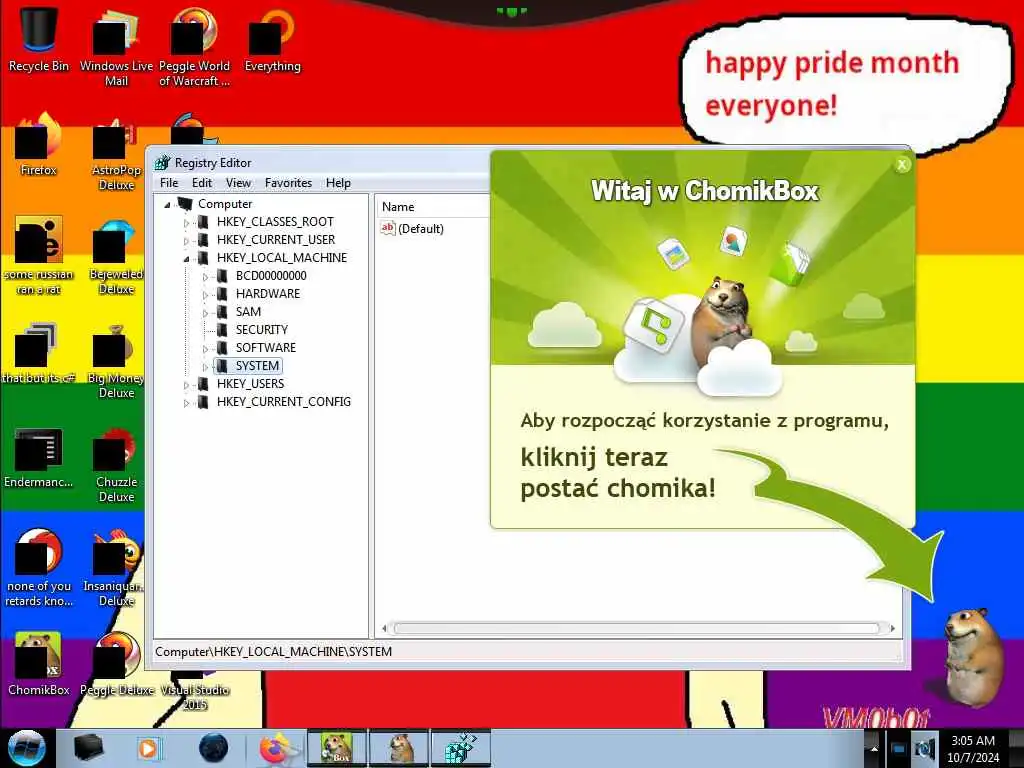Click the 'none of you...' desktop icon
This screenshot has width=1024, height=768.
pyautogui.click(x=38, y=567)
